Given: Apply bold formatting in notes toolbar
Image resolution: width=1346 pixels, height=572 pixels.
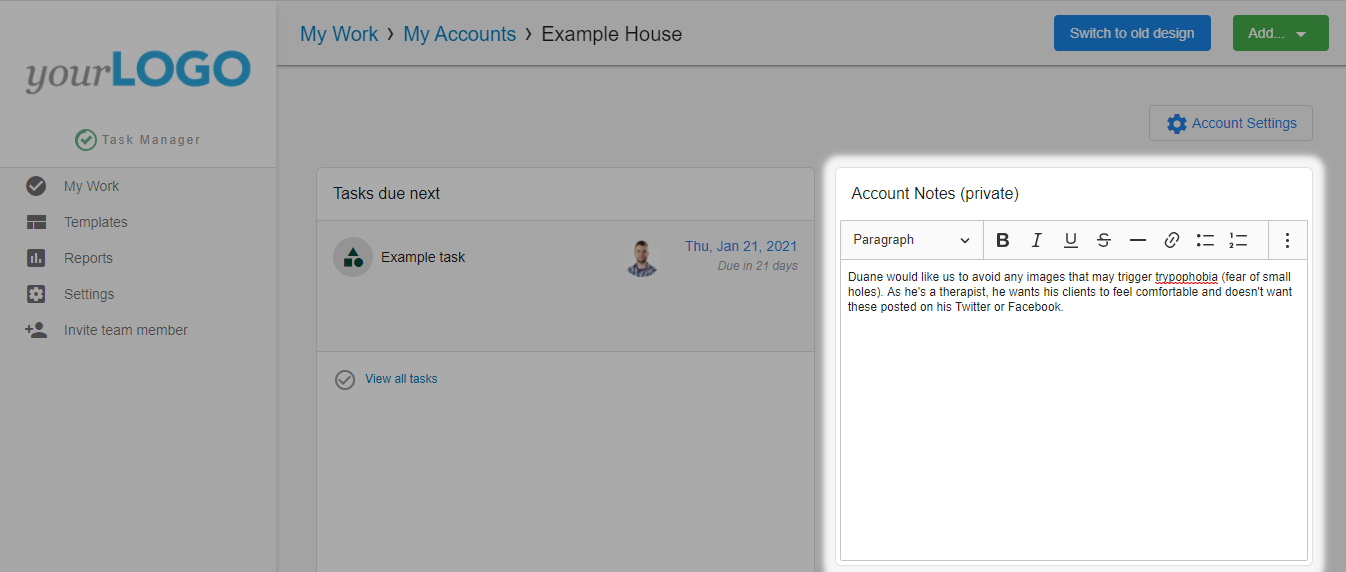Looking at the screenshot, I should pos(1003,240).
